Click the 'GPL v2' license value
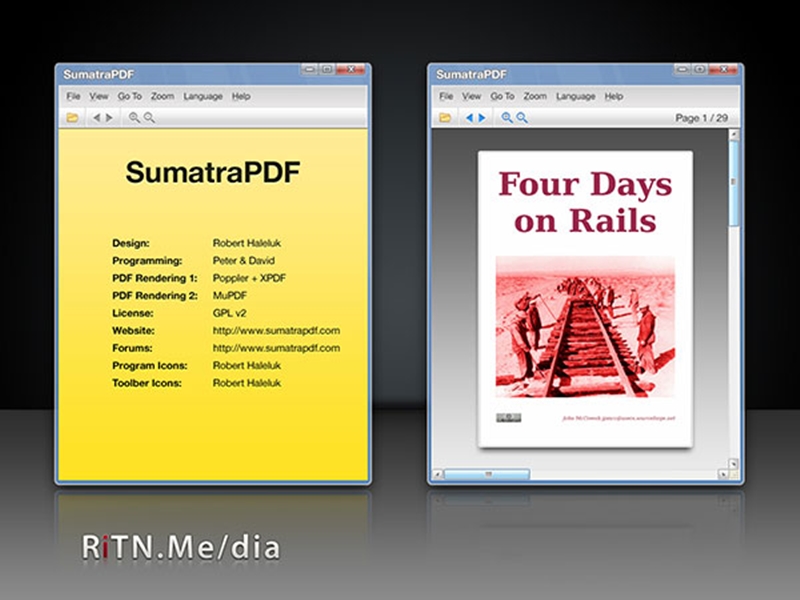 [230, 313]
